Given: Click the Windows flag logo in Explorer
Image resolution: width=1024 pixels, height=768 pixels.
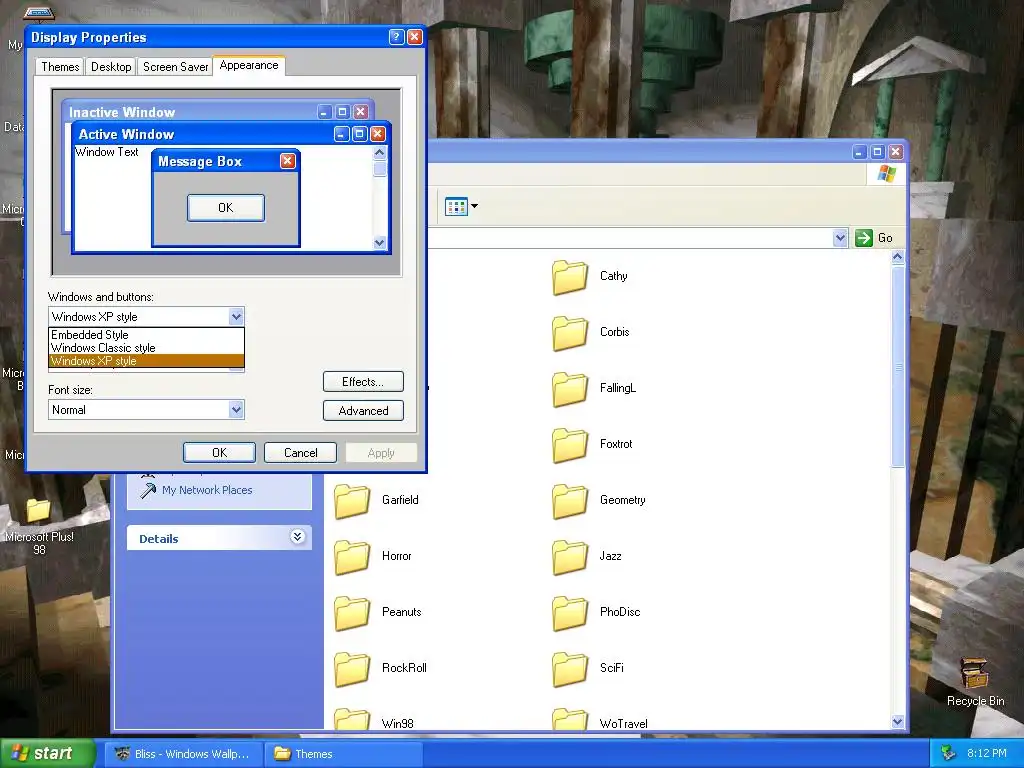Looking at the screenshot, I should [x=887, y=174].
